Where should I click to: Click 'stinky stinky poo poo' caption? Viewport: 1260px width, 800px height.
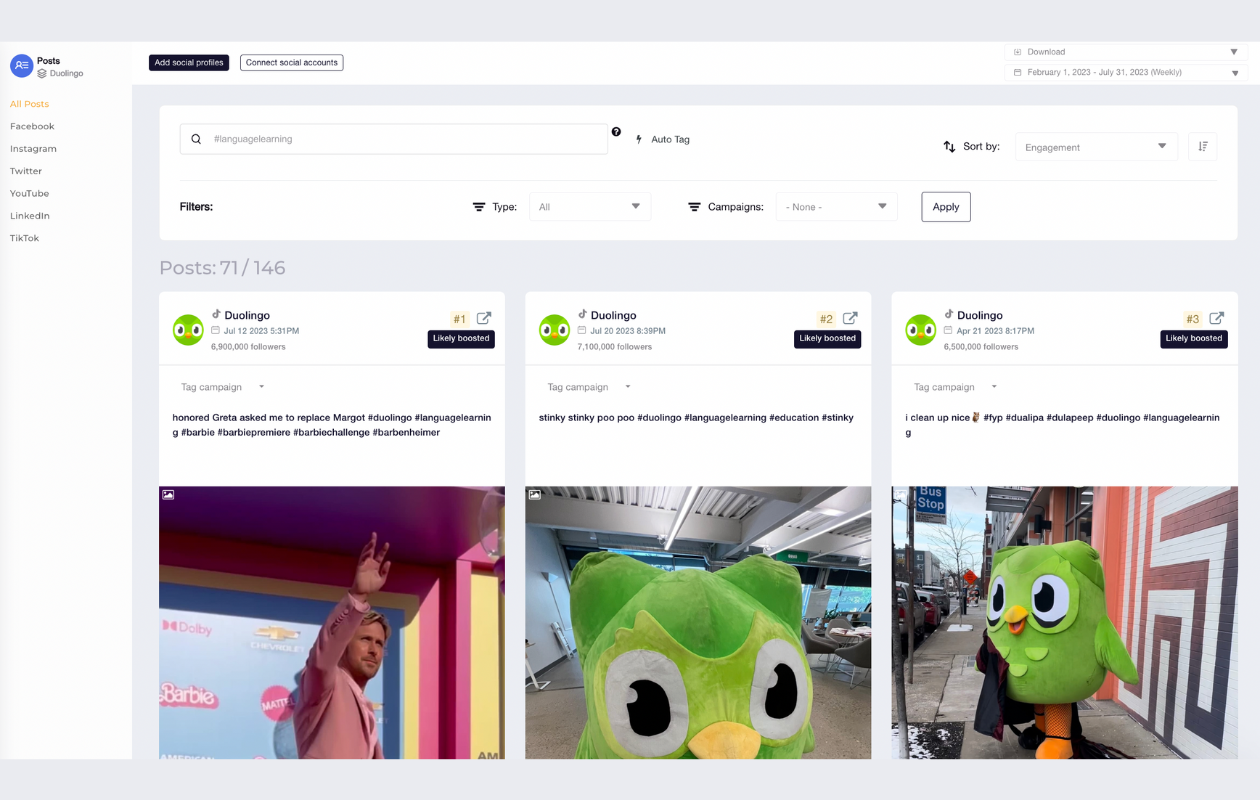(696, 418)
